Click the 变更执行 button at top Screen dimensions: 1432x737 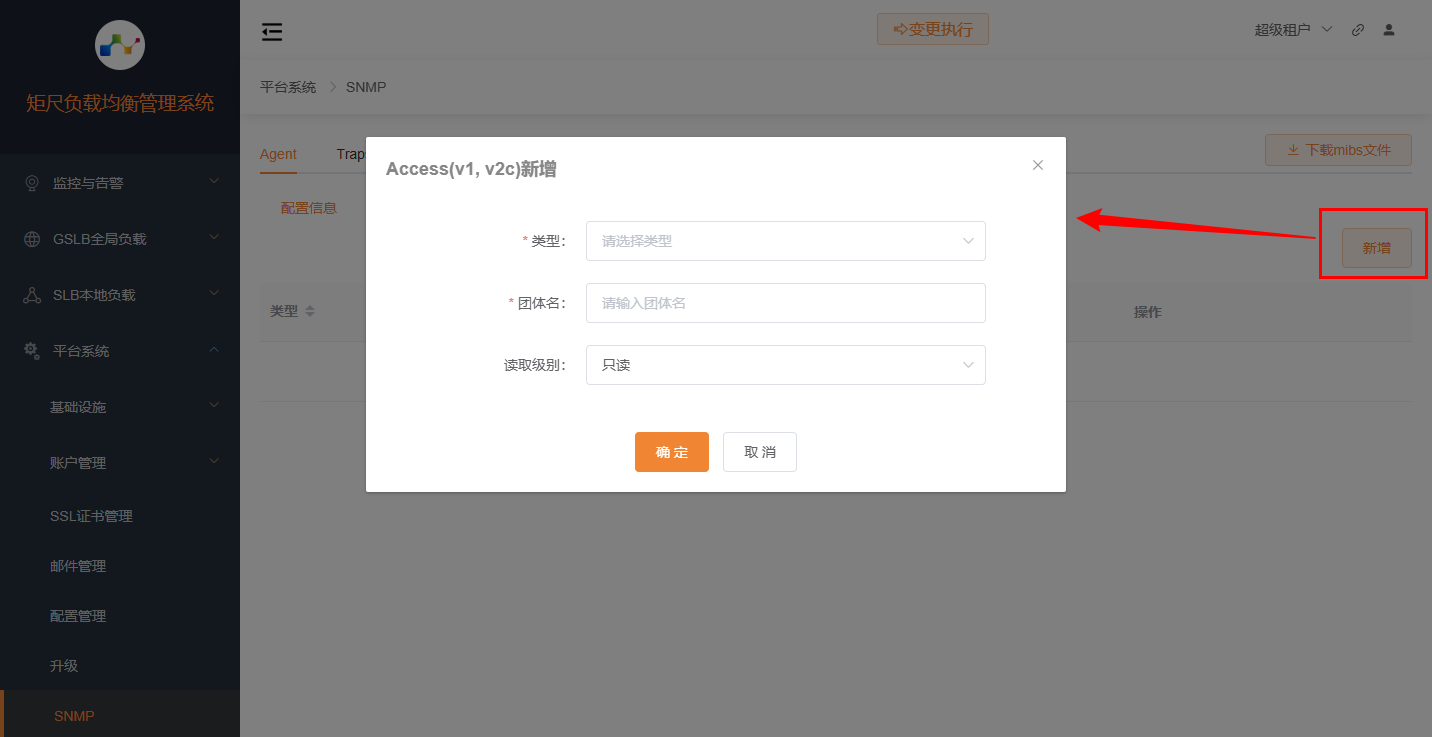pos(932,29)
